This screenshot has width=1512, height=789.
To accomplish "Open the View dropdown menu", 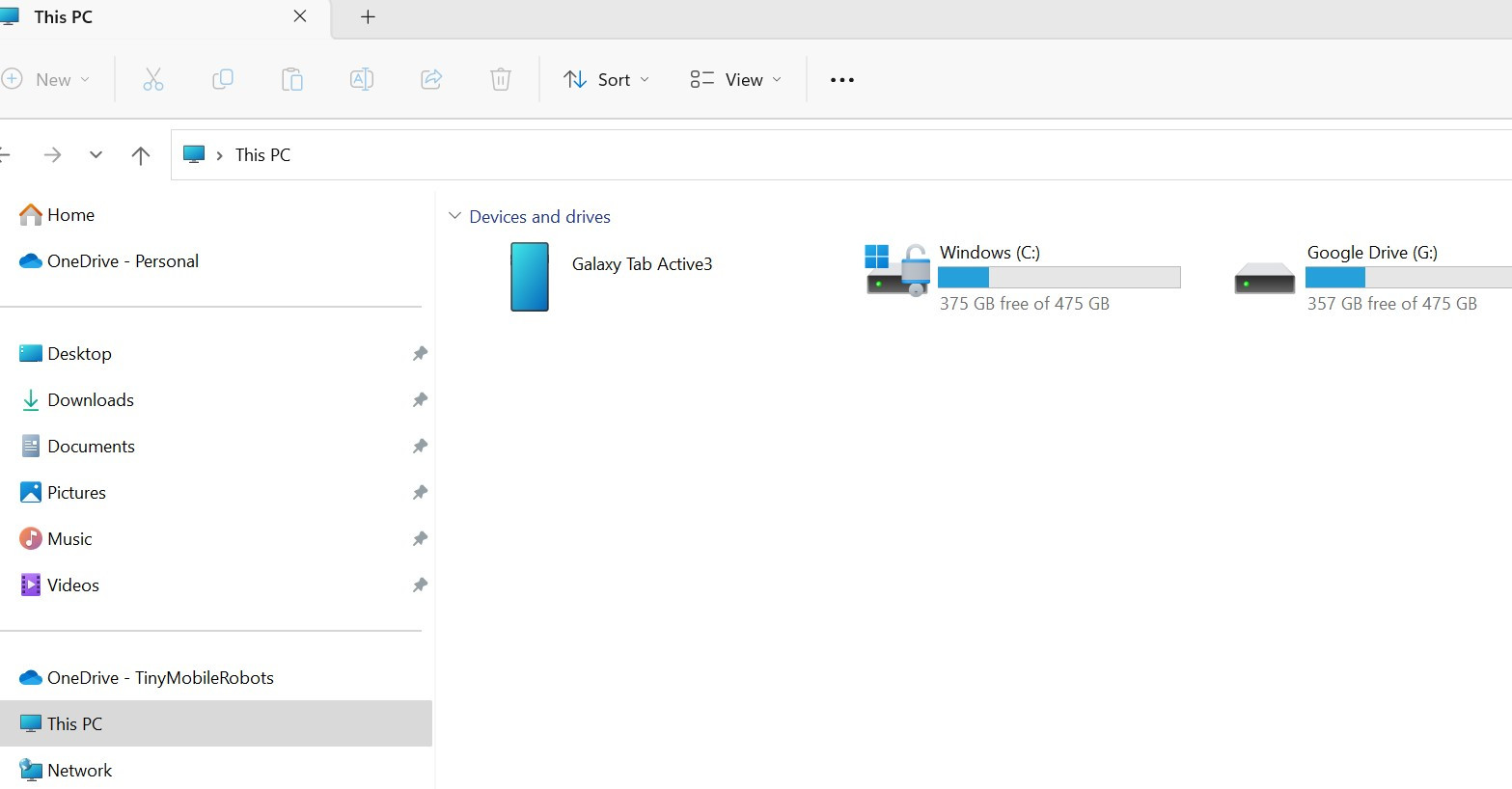I will click(736, 80).
